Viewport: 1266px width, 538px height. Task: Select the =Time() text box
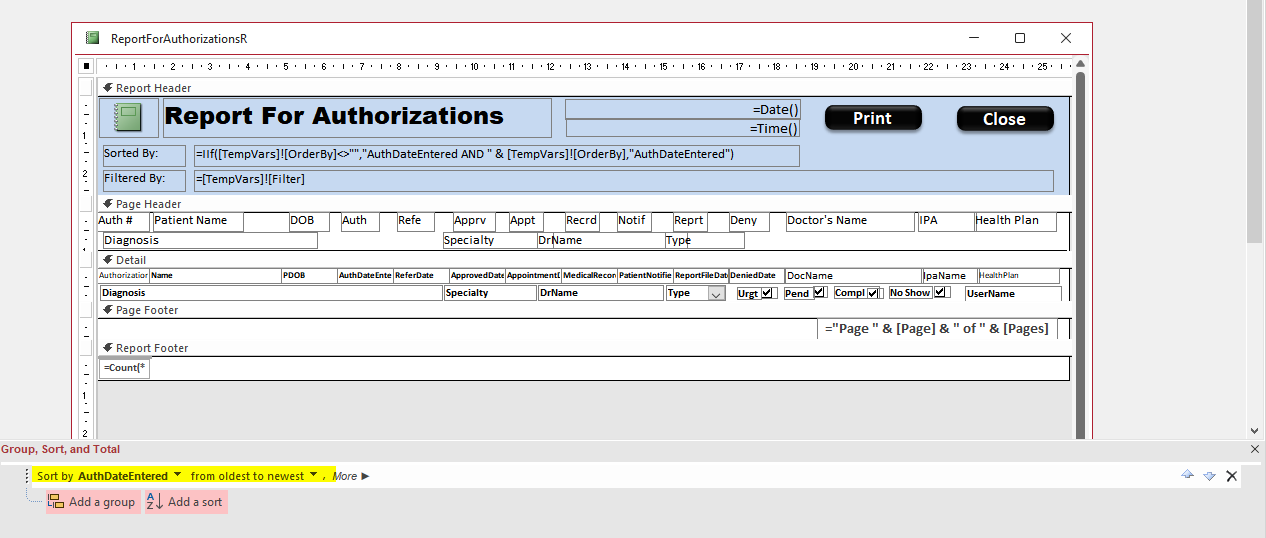click(x=684, y=128)
